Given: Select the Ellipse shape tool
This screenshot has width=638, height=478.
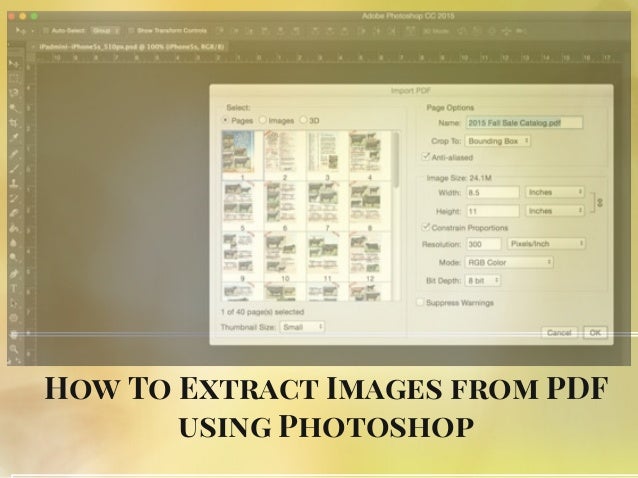Looking at the screenshot, I should point(14,318).
